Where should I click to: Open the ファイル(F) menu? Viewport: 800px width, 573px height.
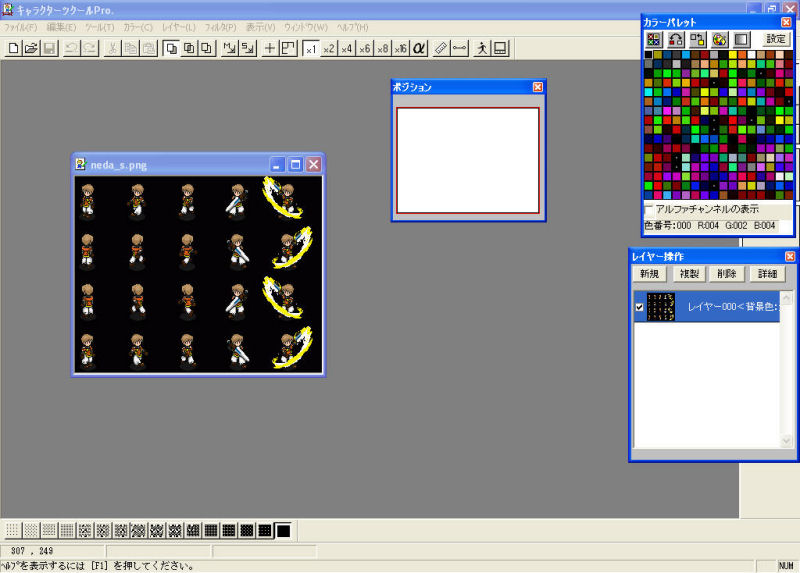[x=20, y=26]
